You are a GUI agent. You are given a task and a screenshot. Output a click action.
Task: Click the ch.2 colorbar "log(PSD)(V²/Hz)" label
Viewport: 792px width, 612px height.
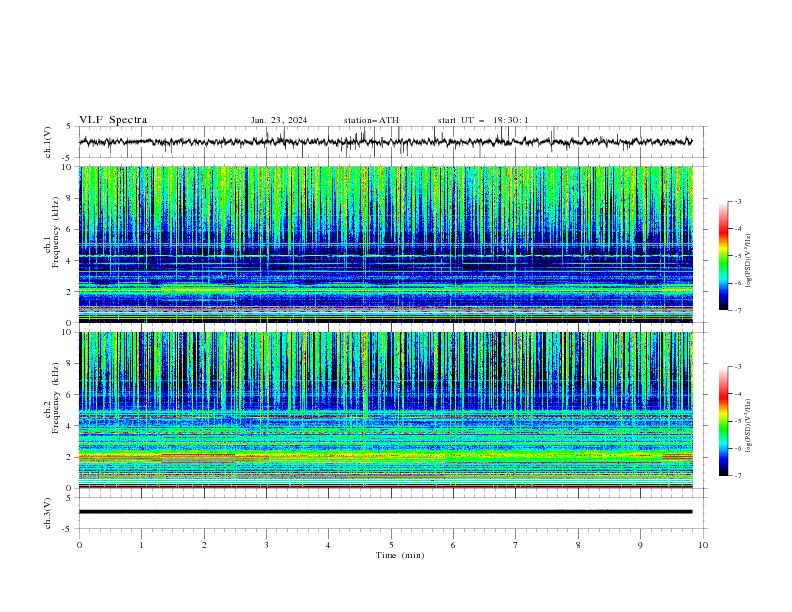coord(749,426)
